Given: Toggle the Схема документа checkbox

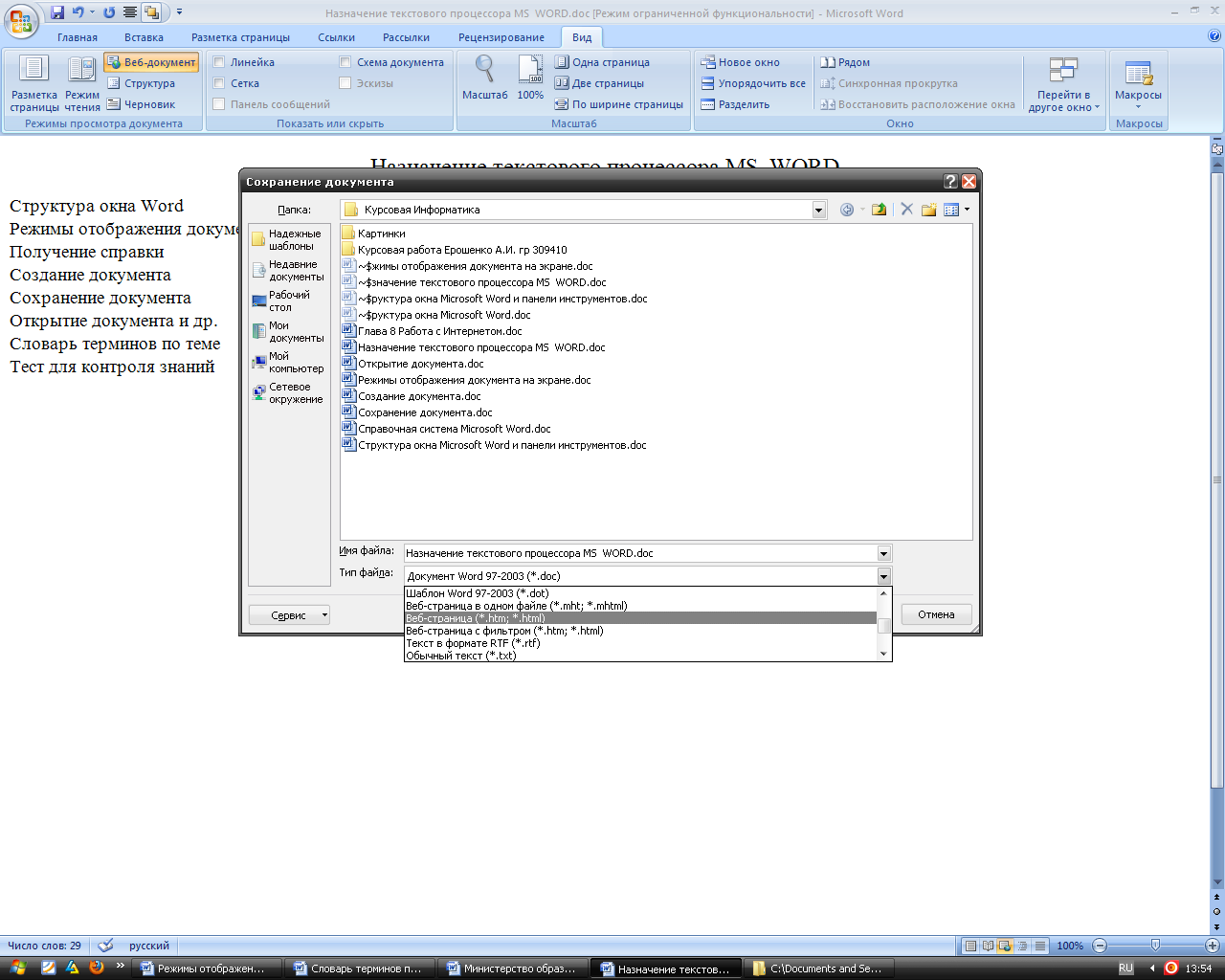Looking at the screenshot, I should point(345,62).
